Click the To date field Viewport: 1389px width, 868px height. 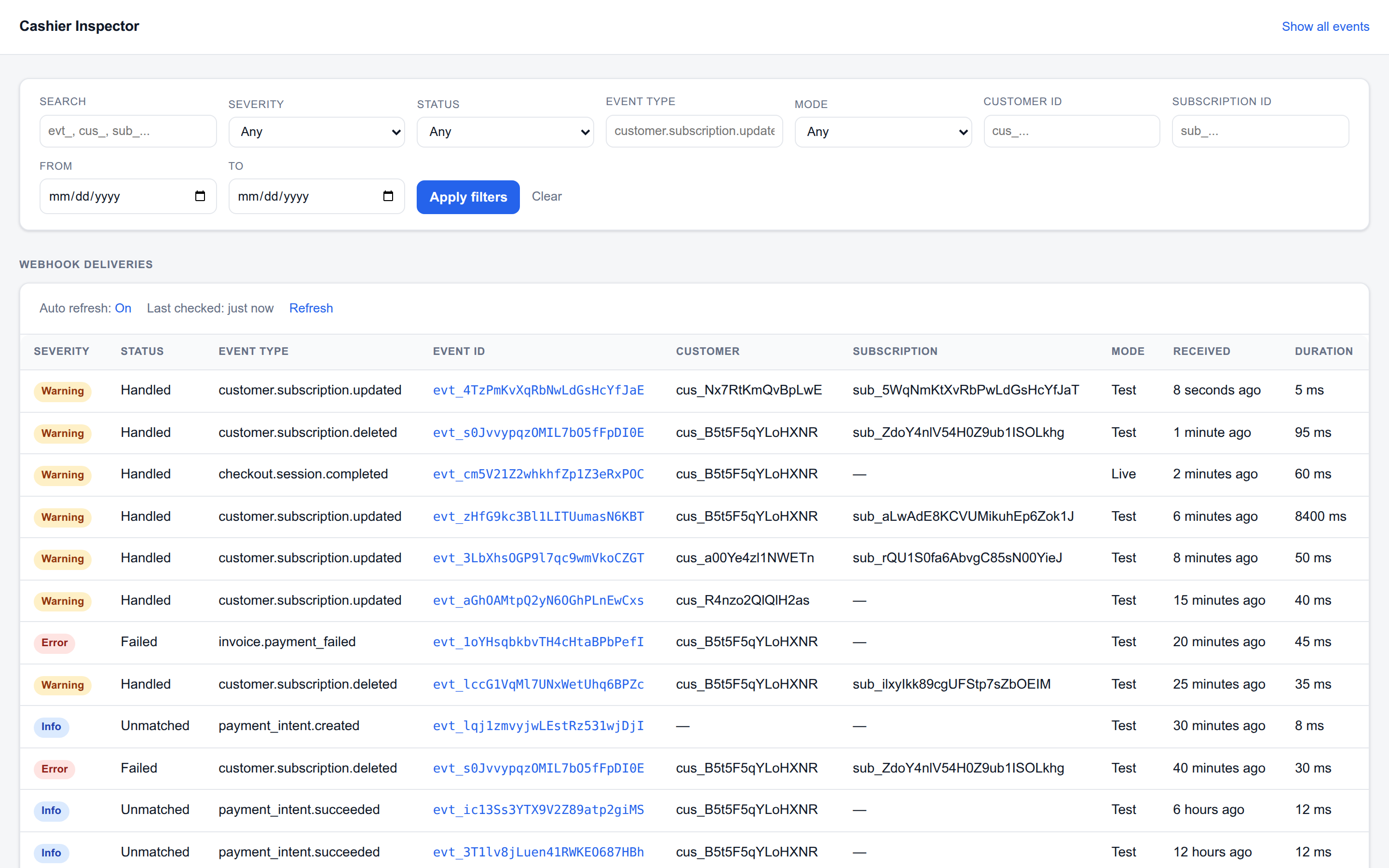316,196
